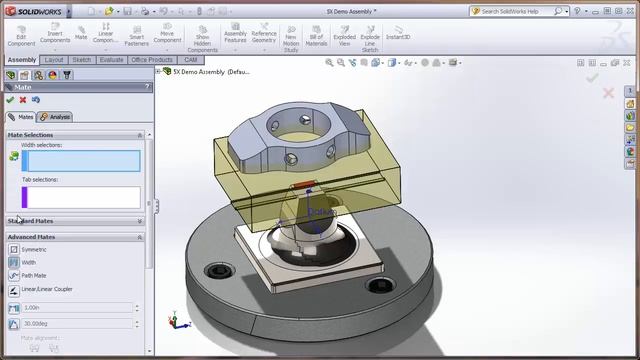The image size is (640, 360).
Task: Click the Mate tool in ribbon
Action: pyautogui.click(x=81, y=33)
